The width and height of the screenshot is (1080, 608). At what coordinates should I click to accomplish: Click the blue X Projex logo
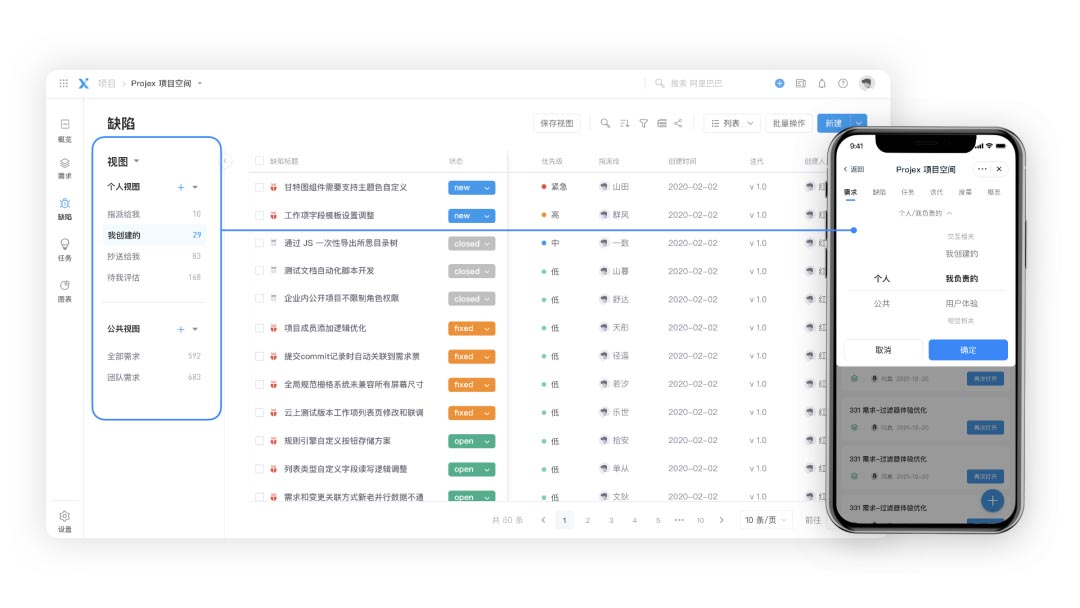83,83
